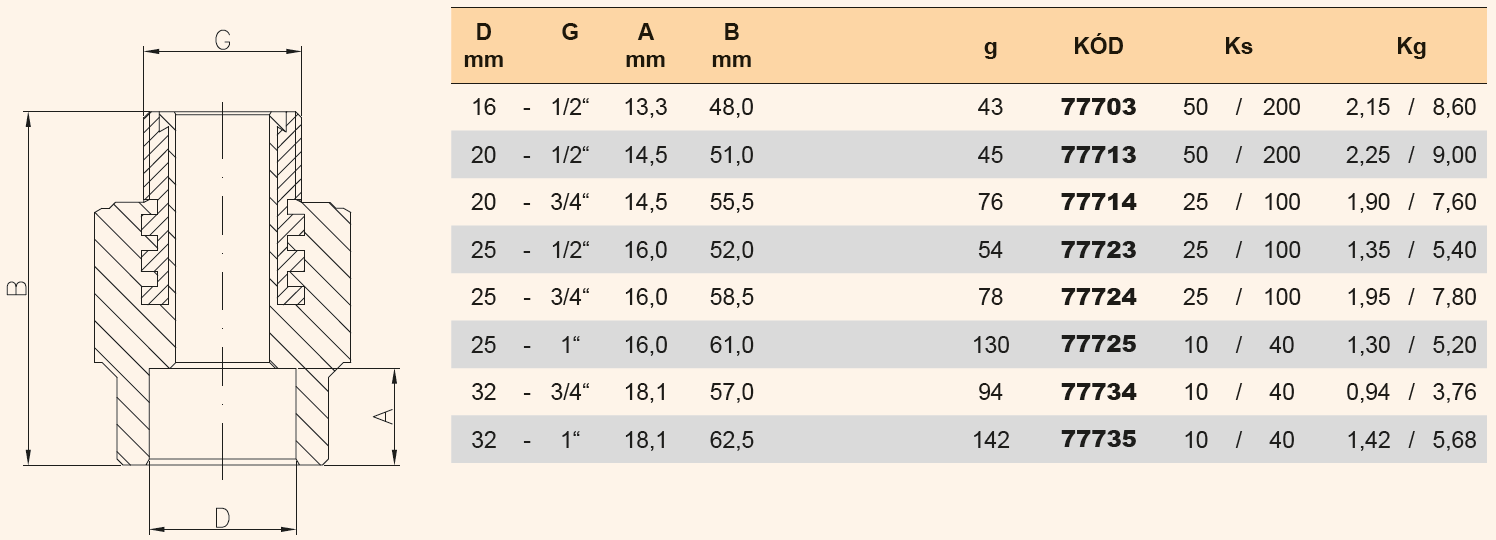Click the KÓD column header
Screen dimensions: 1496x540
[1098, 46]
